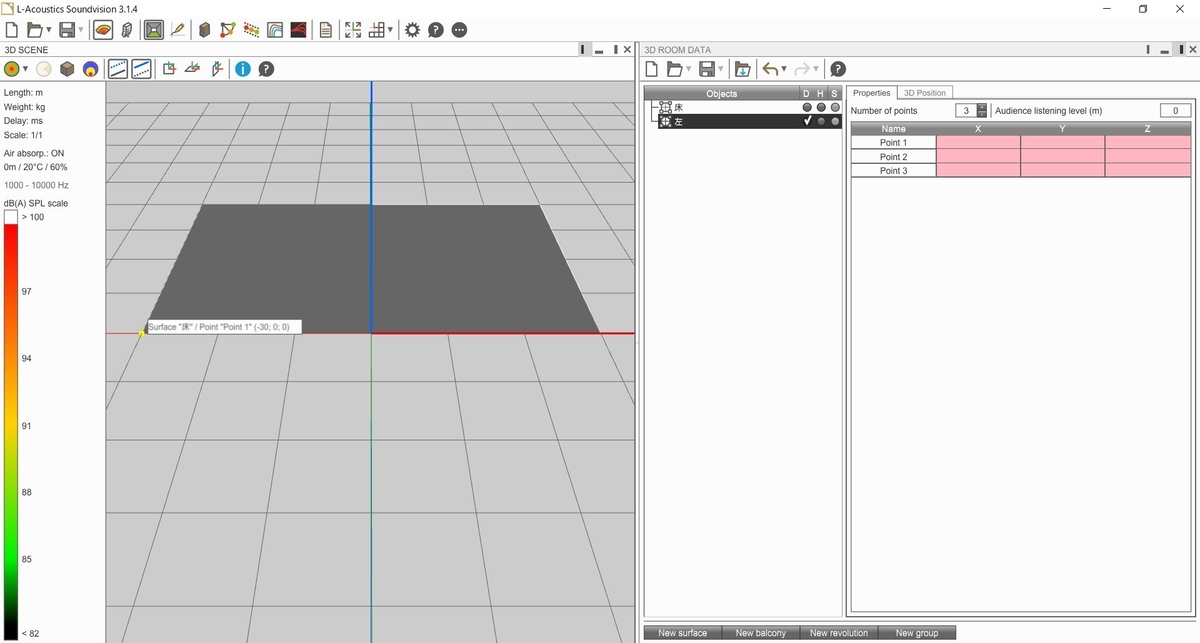Expand the SPL mapping dropdown arrow
1200x643 pixels.
tap(25, 70)
